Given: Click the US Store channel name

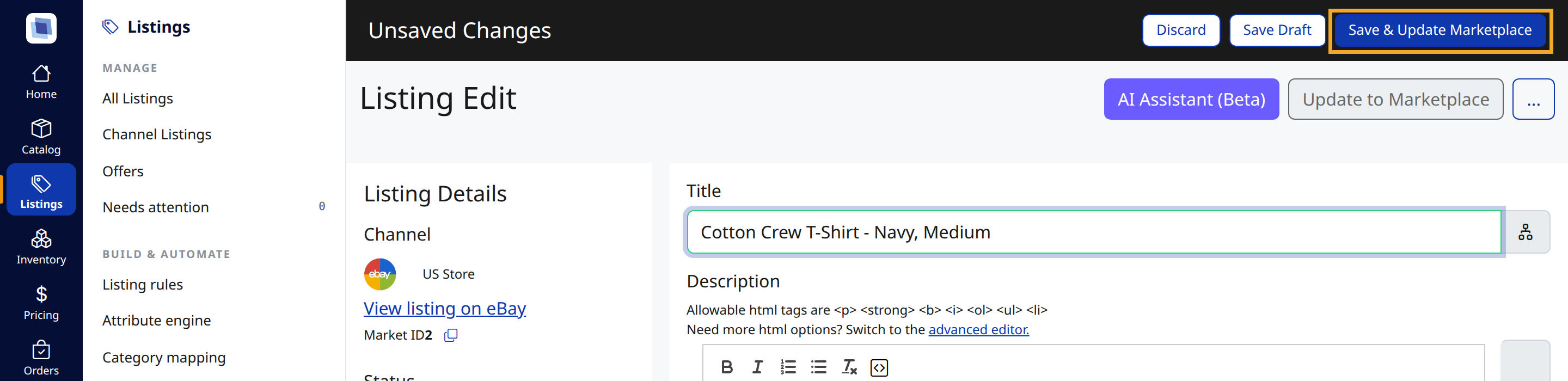Looking at the screenshot, I should click(x=449, y=274).
